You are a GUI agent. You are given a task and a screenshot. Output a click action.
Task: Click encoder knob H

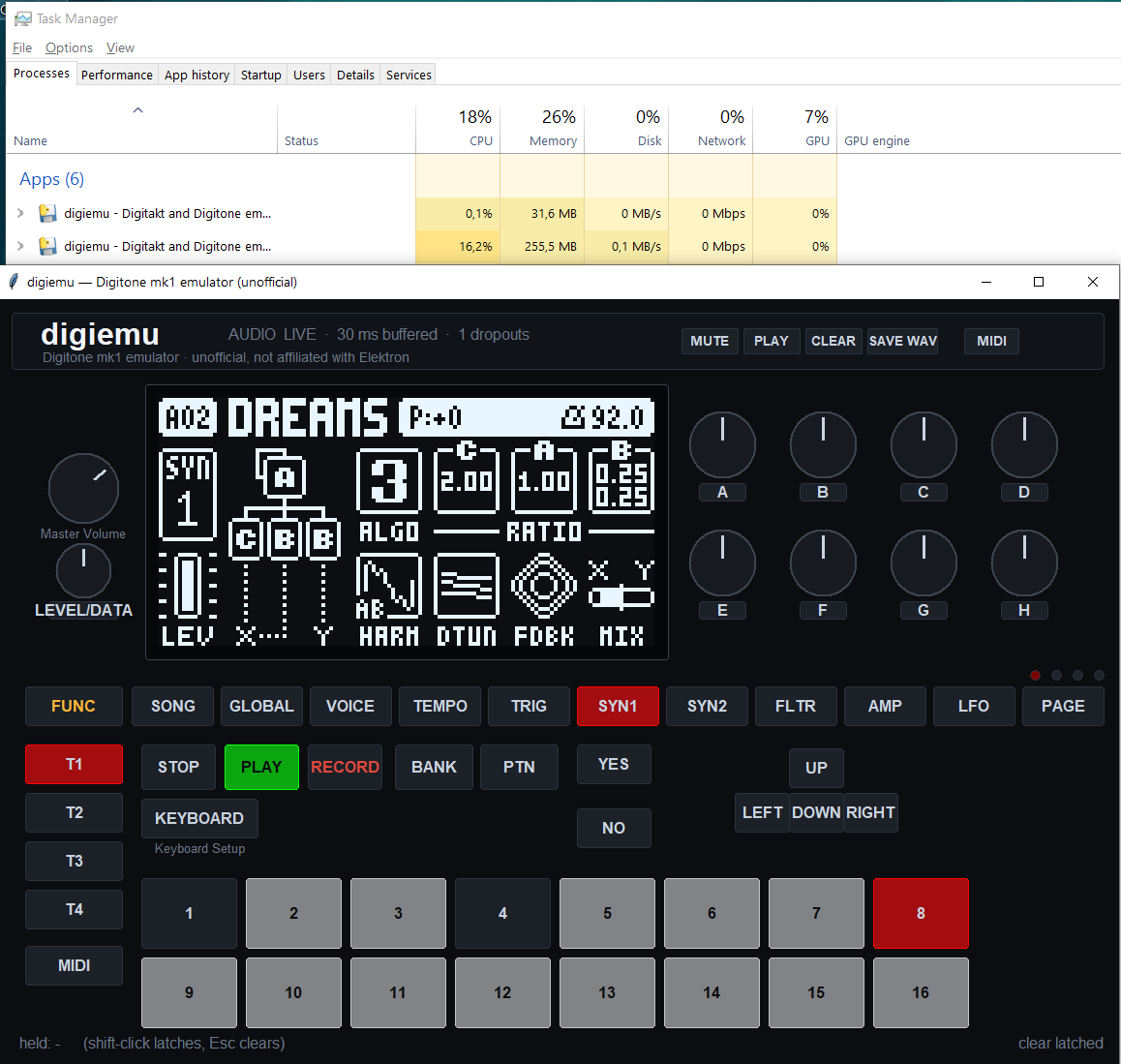1024,562
